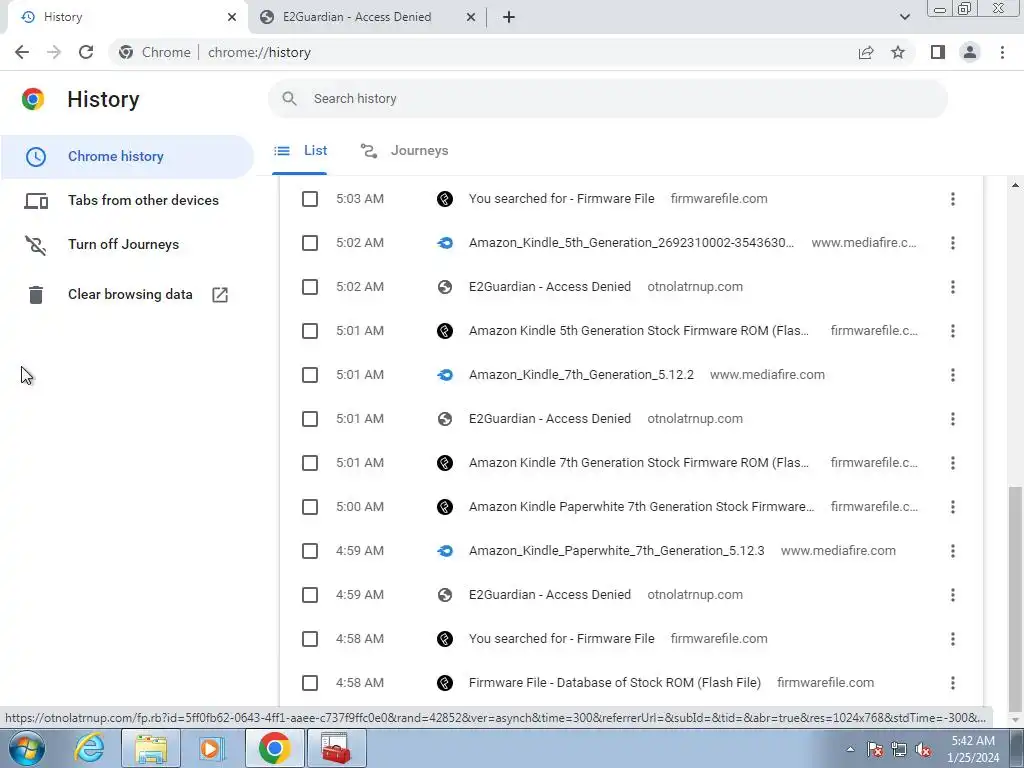Open the Windows Start menu
The image size is (1024, 768).
point(27,748)
